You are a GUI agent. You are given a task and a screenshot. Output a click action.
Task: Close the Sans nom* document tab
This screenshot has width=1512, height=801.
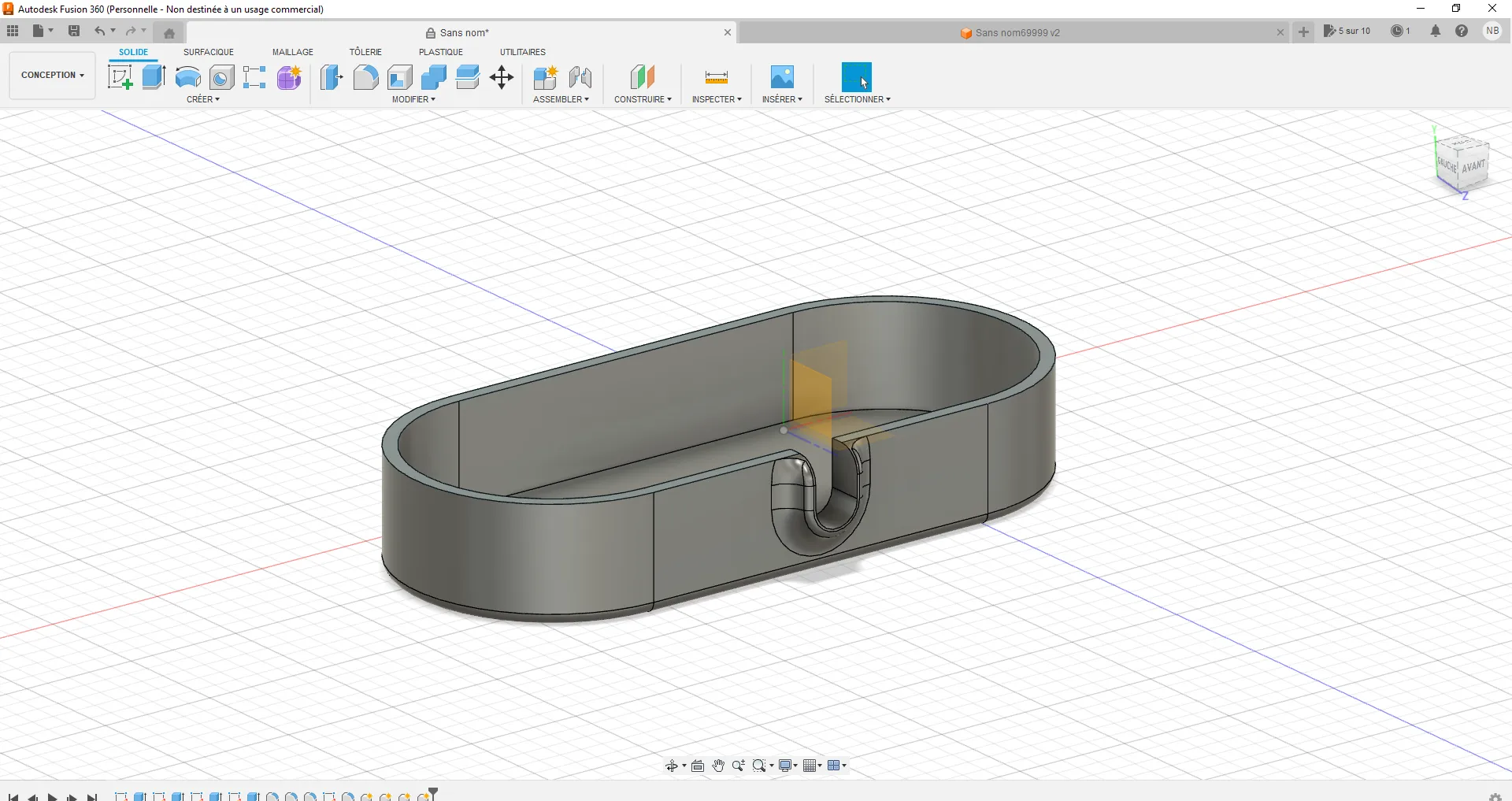[x=728, y=33]
